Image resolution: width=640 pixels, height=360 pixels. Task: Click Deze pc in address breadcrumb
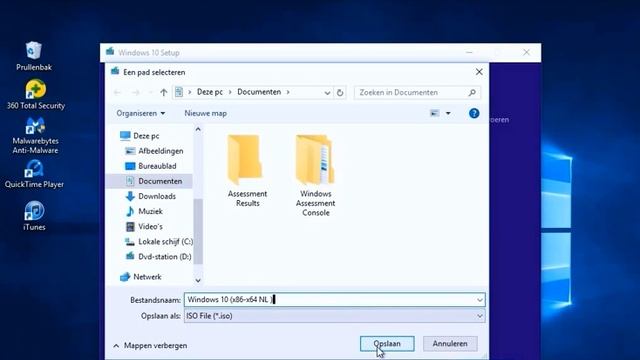[210, 92]
